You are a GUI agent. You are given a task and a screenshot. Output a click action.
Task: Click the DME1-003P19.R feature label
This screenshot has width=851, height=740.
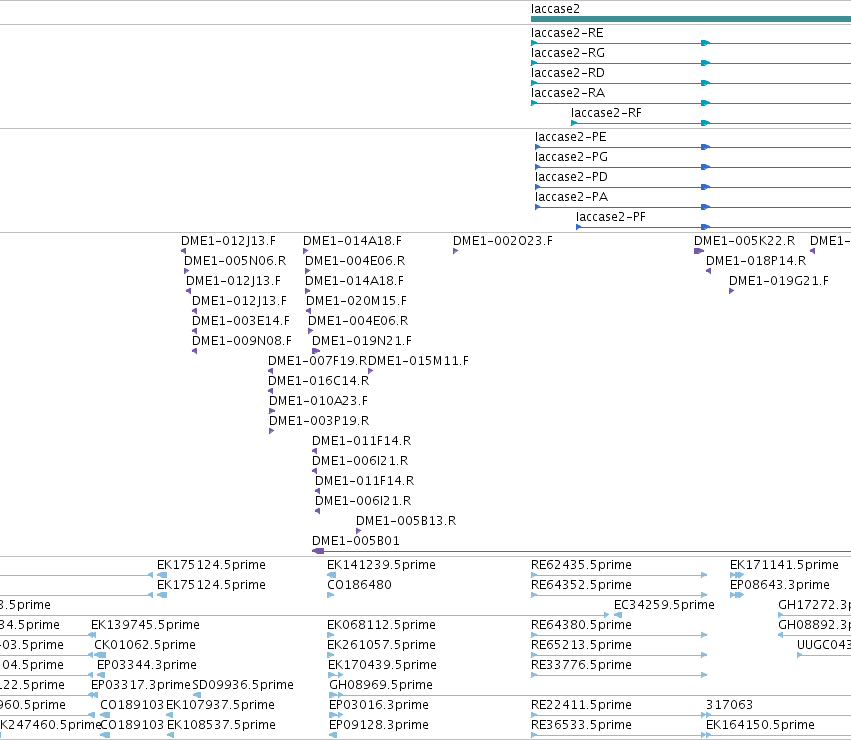[x=319, y=421]
